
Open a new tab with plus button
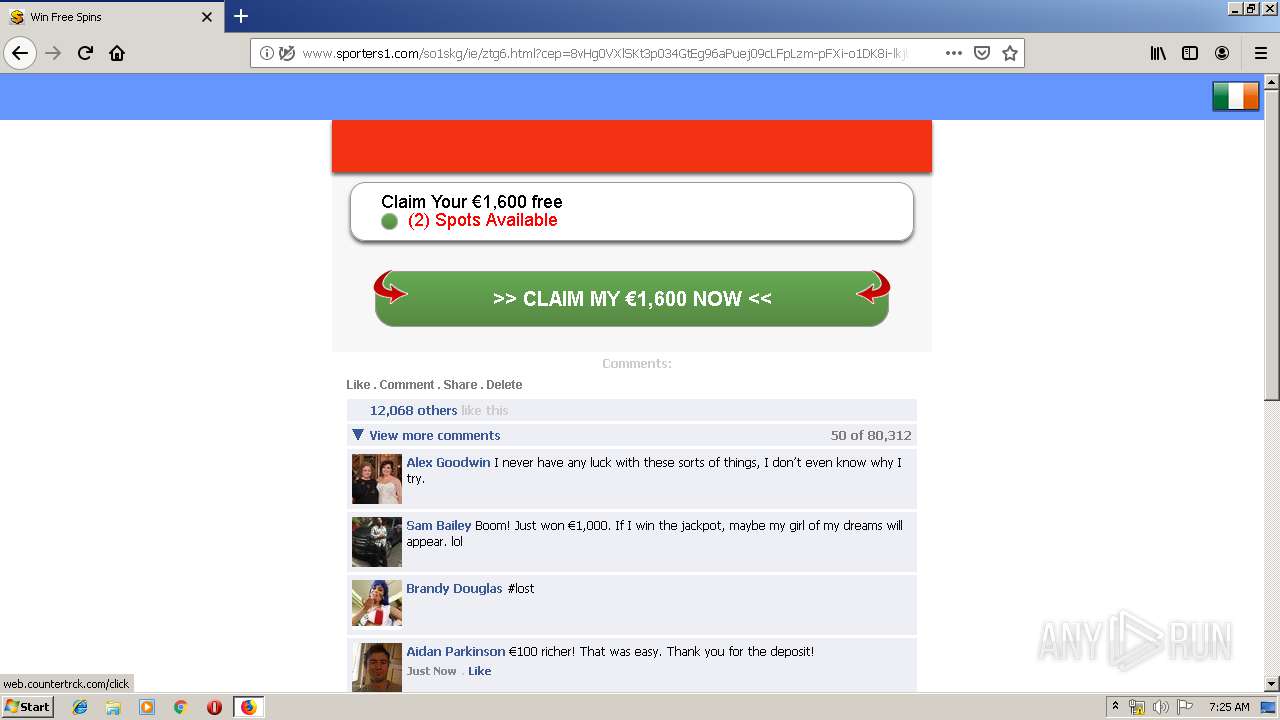241,16
